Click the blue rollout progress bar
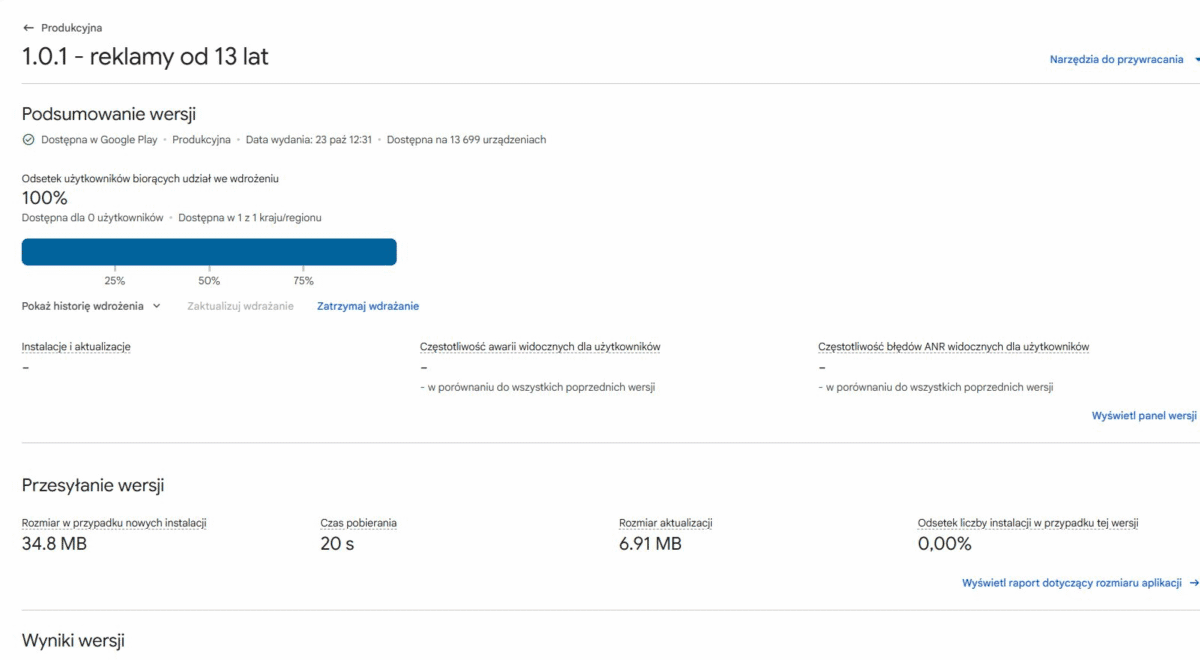This screenshot has width=1200, height=660. [x=209, y=252]
